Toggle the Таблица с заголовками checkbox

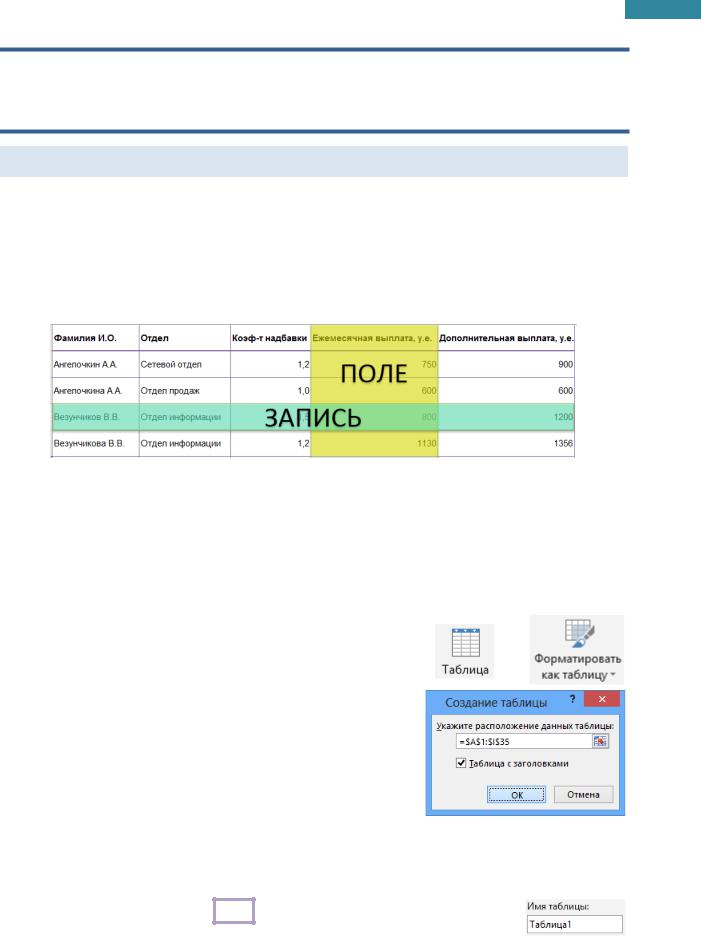pyautogui.click(x=461, y=763)
